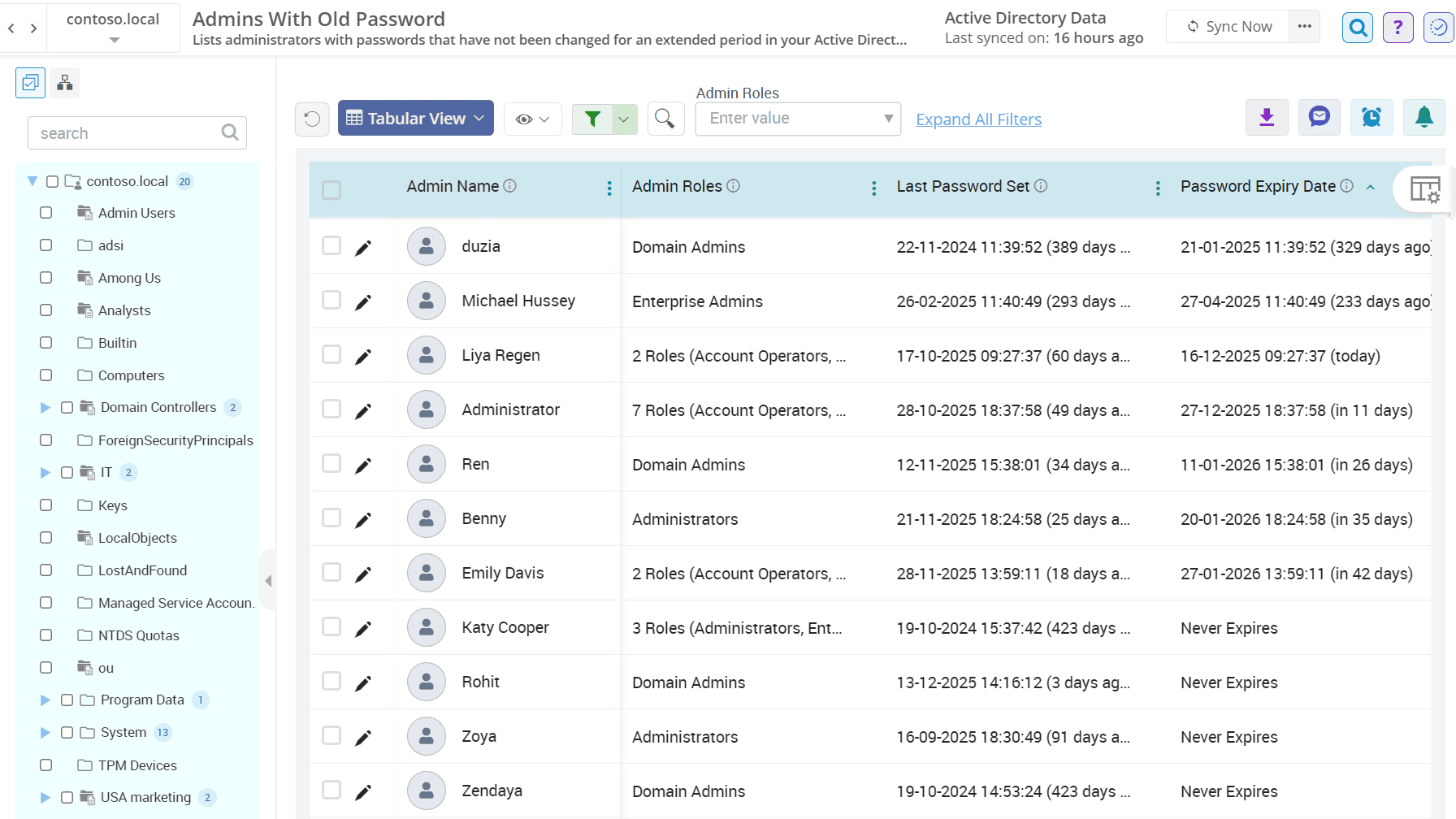Open the notifications bell icon
This screenshot has height=819, width=1456.
coord(1424,117)
